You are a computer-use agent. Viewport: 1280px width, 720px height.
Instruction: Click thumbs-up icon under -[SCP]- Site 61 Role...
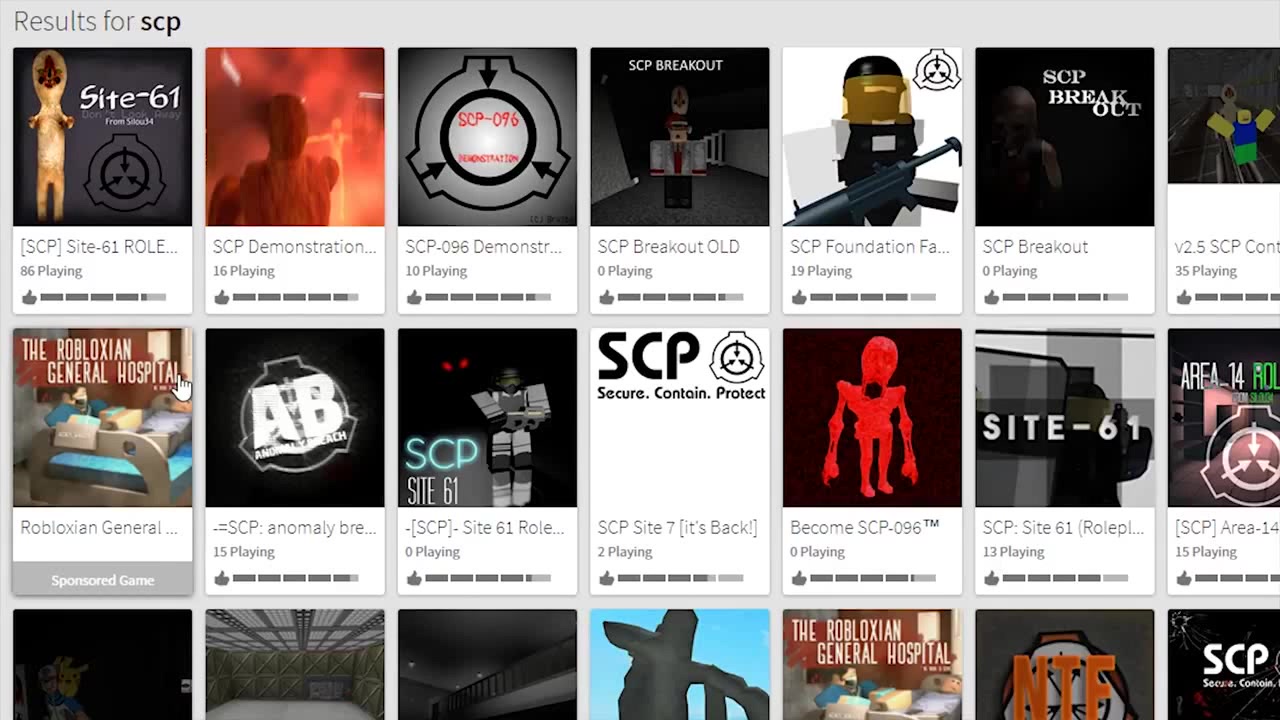pyautogui.click(x=414, y=578)
